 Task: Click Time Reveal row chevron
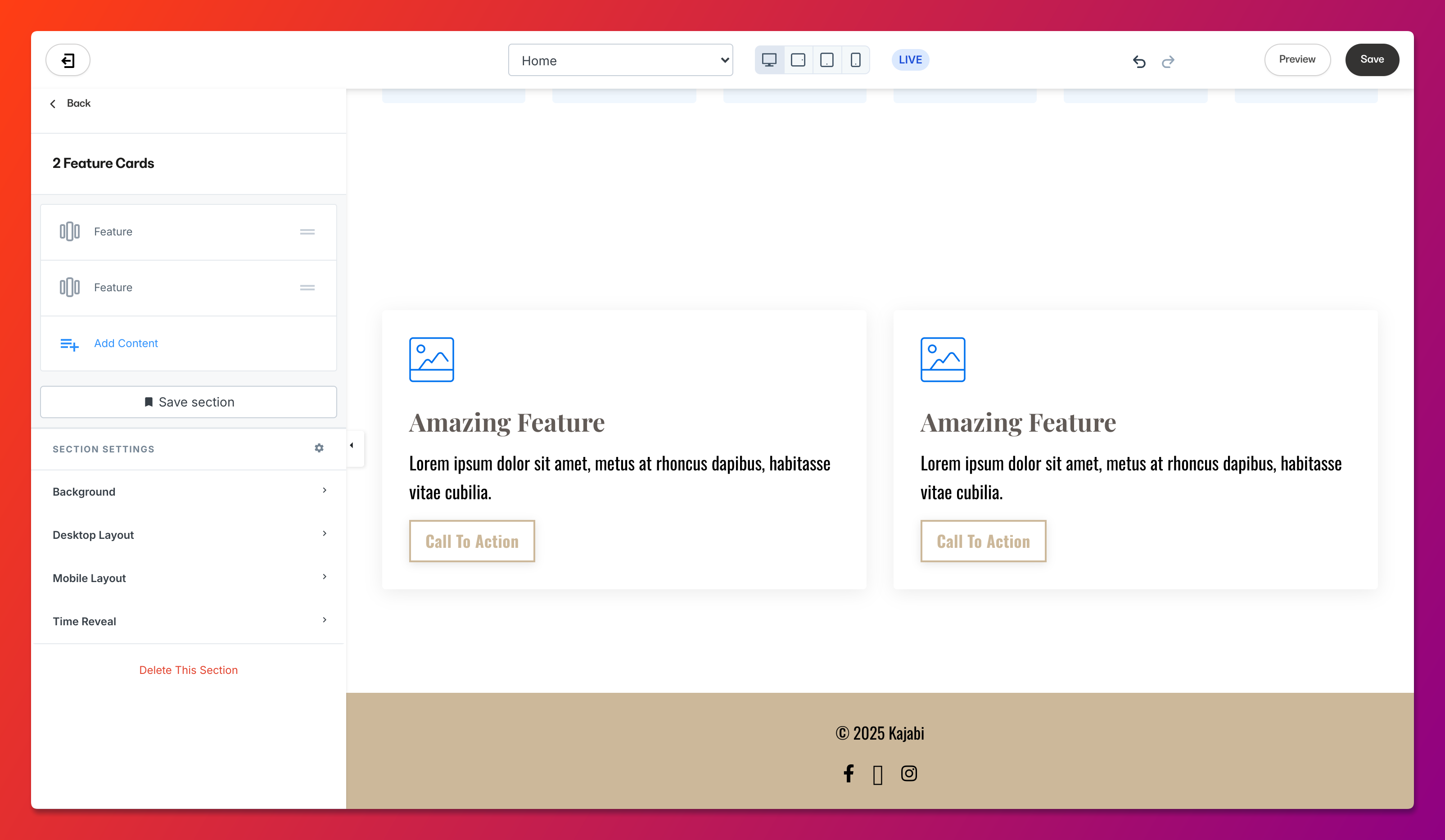325,620
